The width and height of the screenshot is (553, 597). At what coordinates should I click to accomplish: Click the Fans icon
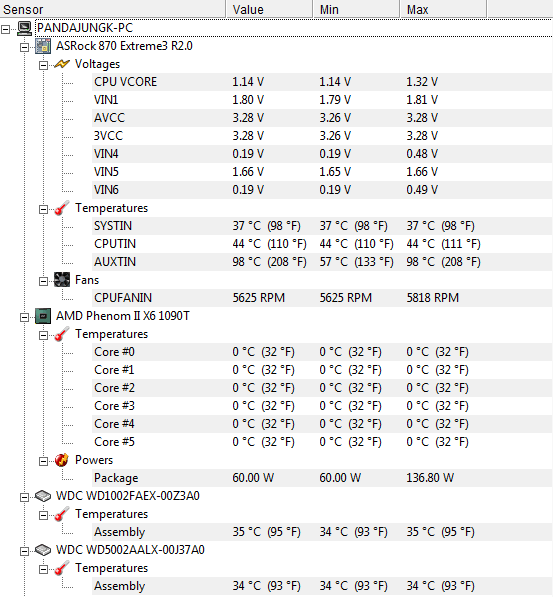(x=62, y=280)
